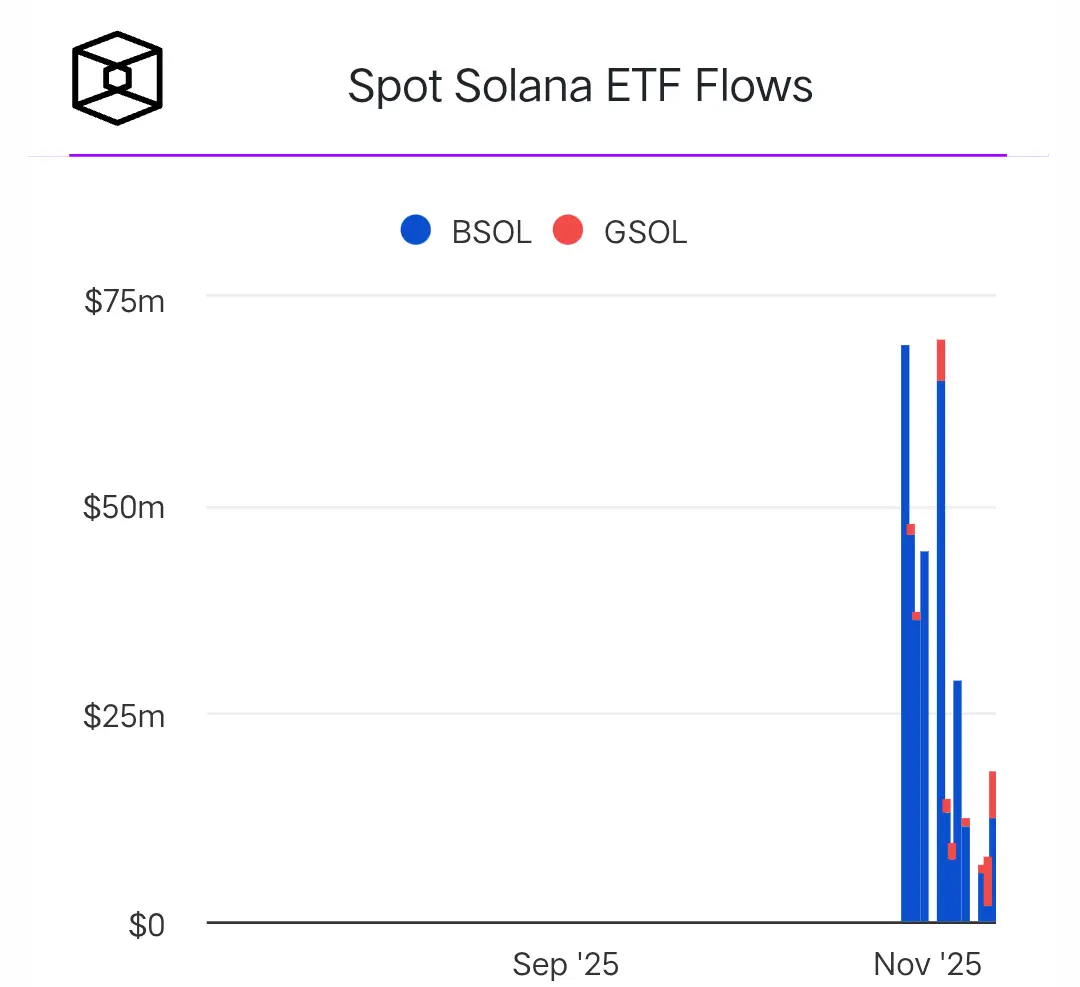This screenshot has width=1080, height=987.
Task: Click the $50m y-axis label
Action: [125, 507]
